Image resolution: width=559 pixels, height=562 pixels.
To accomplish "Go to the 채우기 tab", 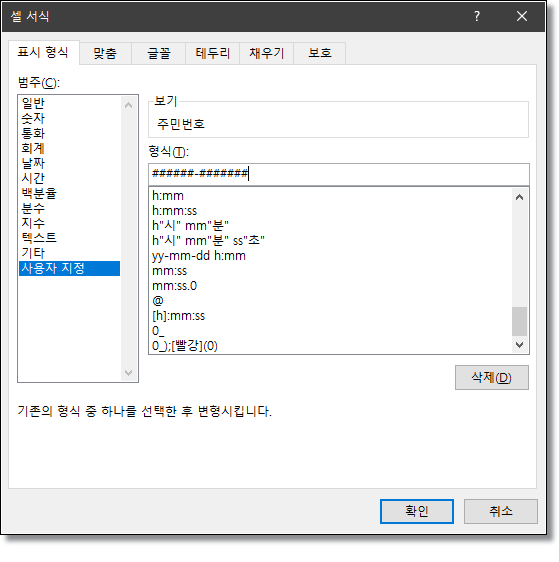I will coord(267,53).
